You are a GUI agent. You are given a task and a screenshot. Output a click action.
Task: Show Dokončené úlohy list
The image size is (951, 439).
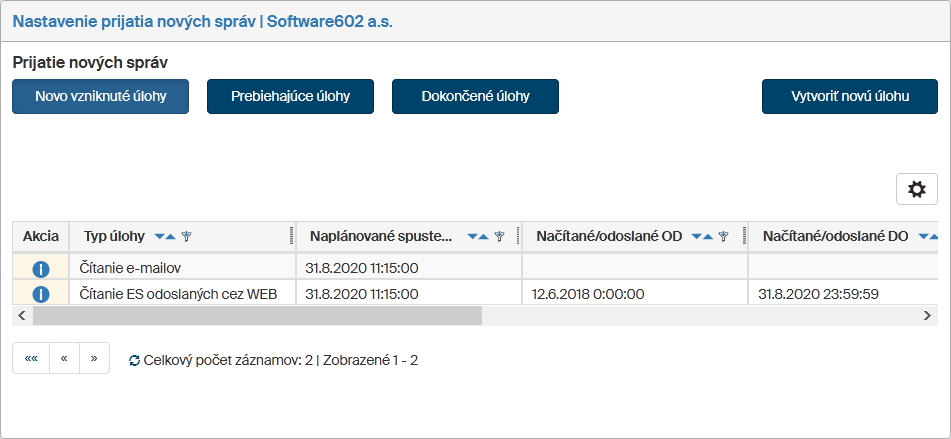point(475,97)
